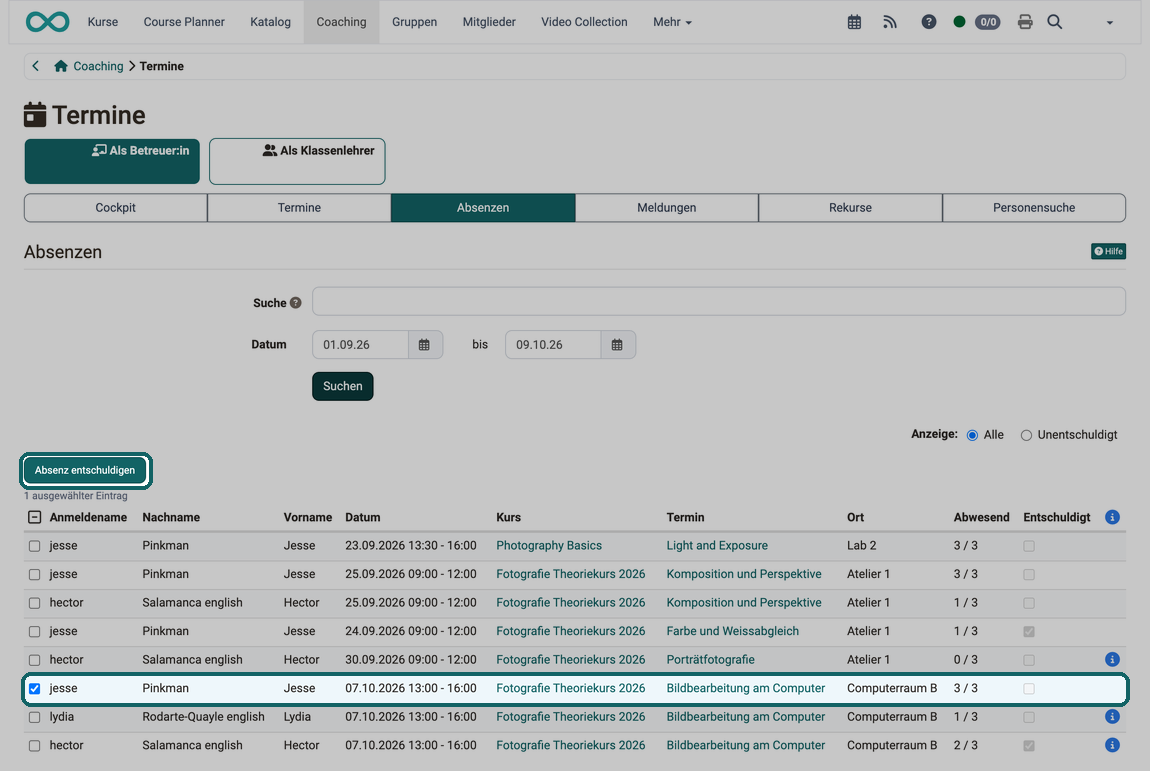
Task: Open info icon for hector's 07.10.2026 row
Action: 1112,745
